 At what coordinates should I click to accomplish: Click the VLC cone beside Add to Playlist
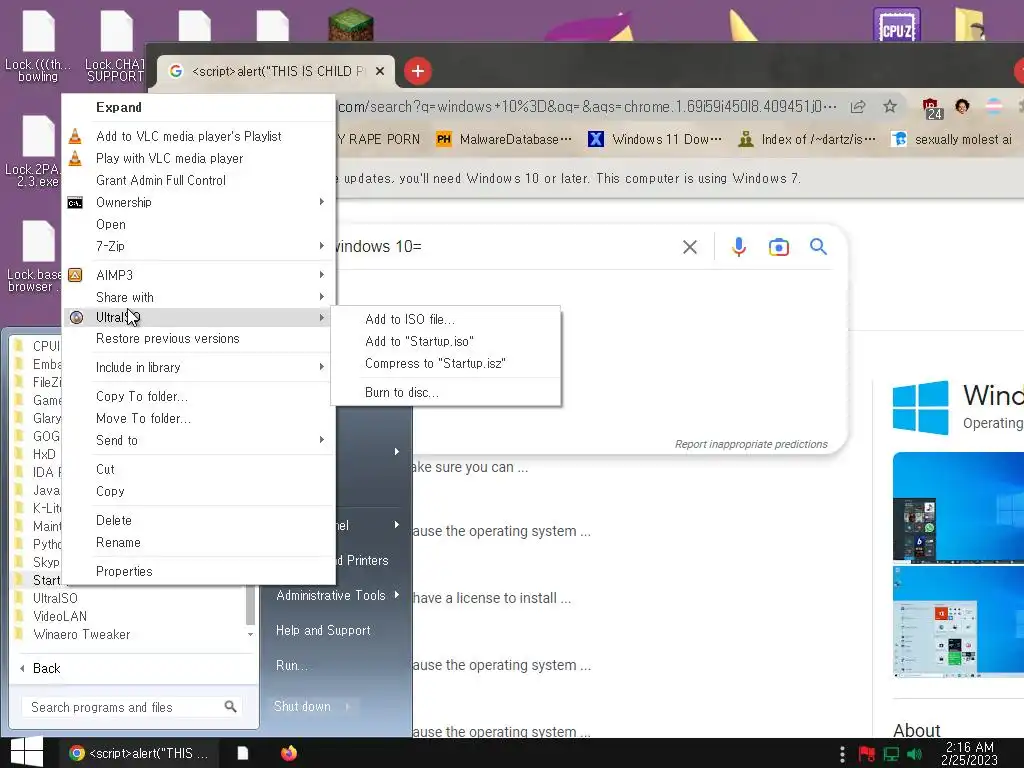(x=75, y=136)
